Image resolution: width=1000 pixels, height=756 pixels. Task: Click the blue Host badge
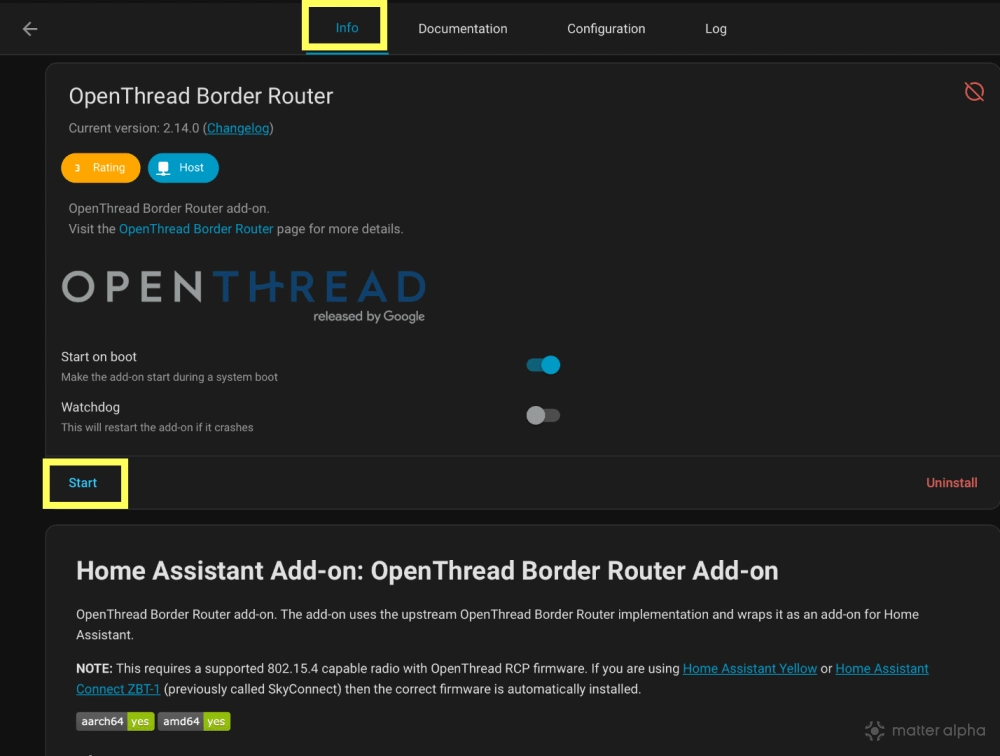183,168
